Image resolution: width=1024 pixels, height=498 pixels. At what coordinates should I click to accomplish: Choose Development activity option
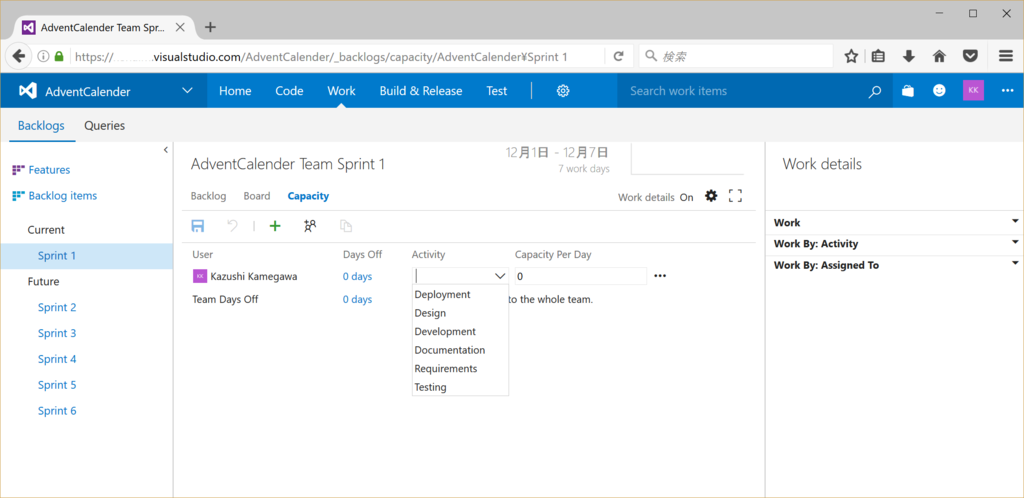(460, 332)
